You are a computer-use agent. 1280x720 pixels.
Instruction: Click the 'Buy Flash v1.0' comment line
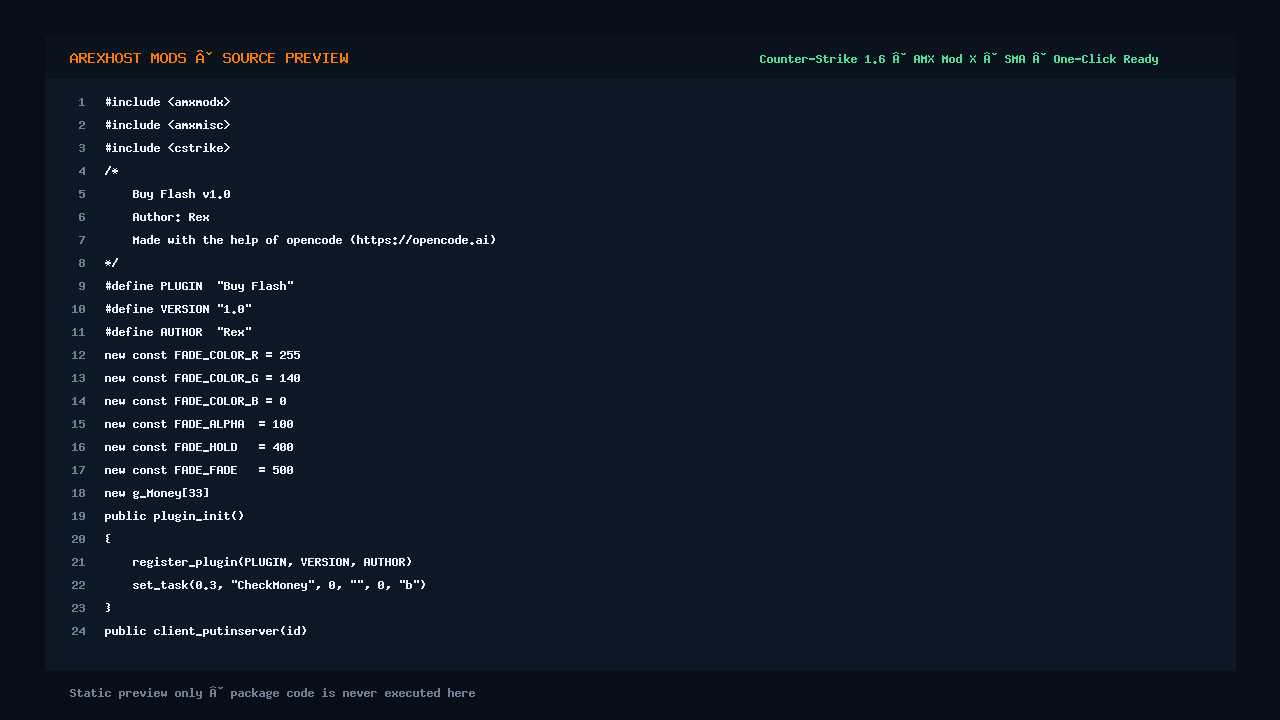pyautogui.click(x=181, y=194)
